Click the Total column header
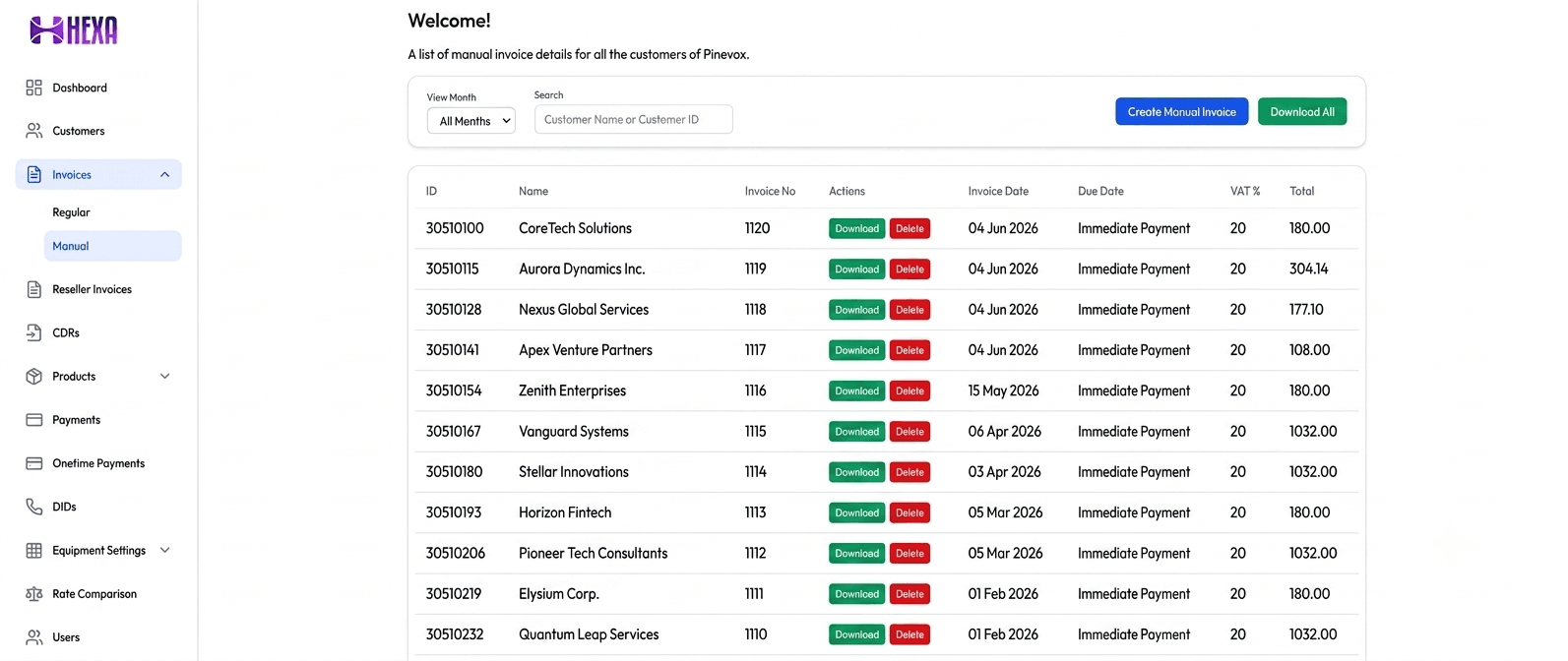The height and width of the screenshot is (661, 1568). point(1301,191)
